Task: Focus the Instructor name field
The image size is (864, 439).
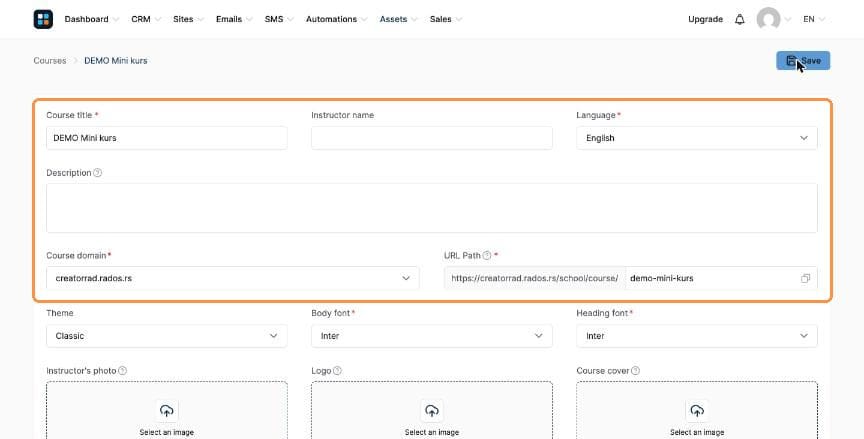Action: (431, 138)
